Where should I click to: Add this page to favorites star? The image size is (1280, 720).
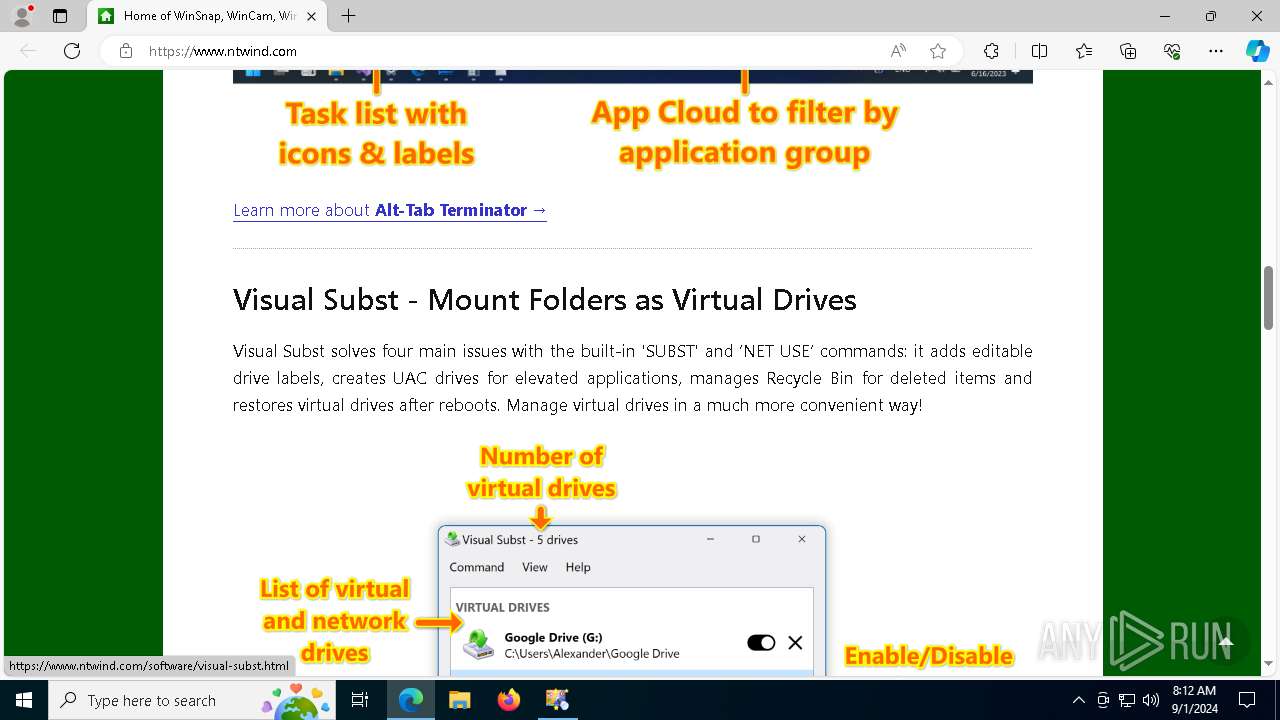938,51
